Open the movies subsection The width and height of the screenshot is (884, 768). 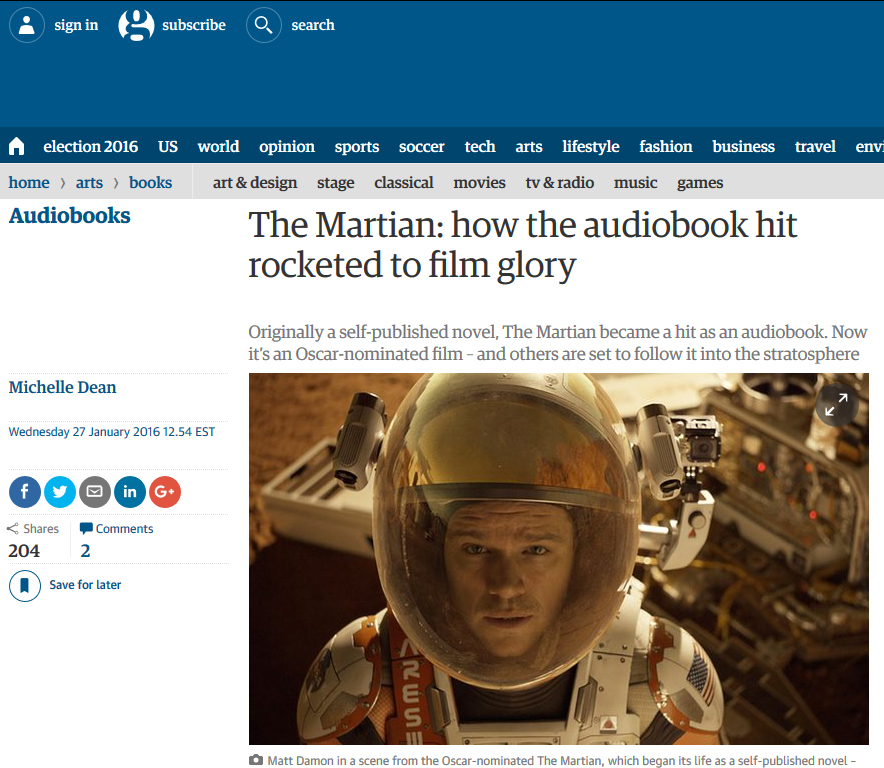click(479, 183)
